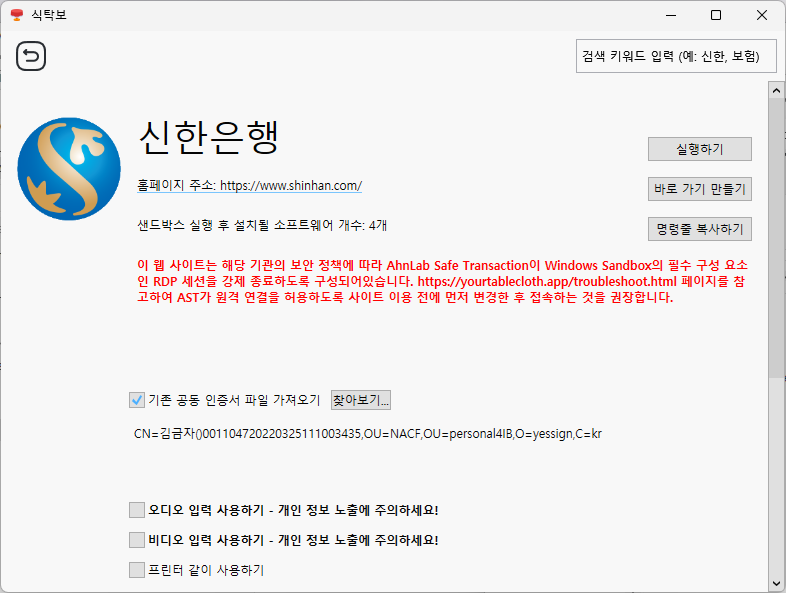Click the software count text 4개
Image resolution: width=786 pixels, height=593 pixels.
[x=262, y=226]
